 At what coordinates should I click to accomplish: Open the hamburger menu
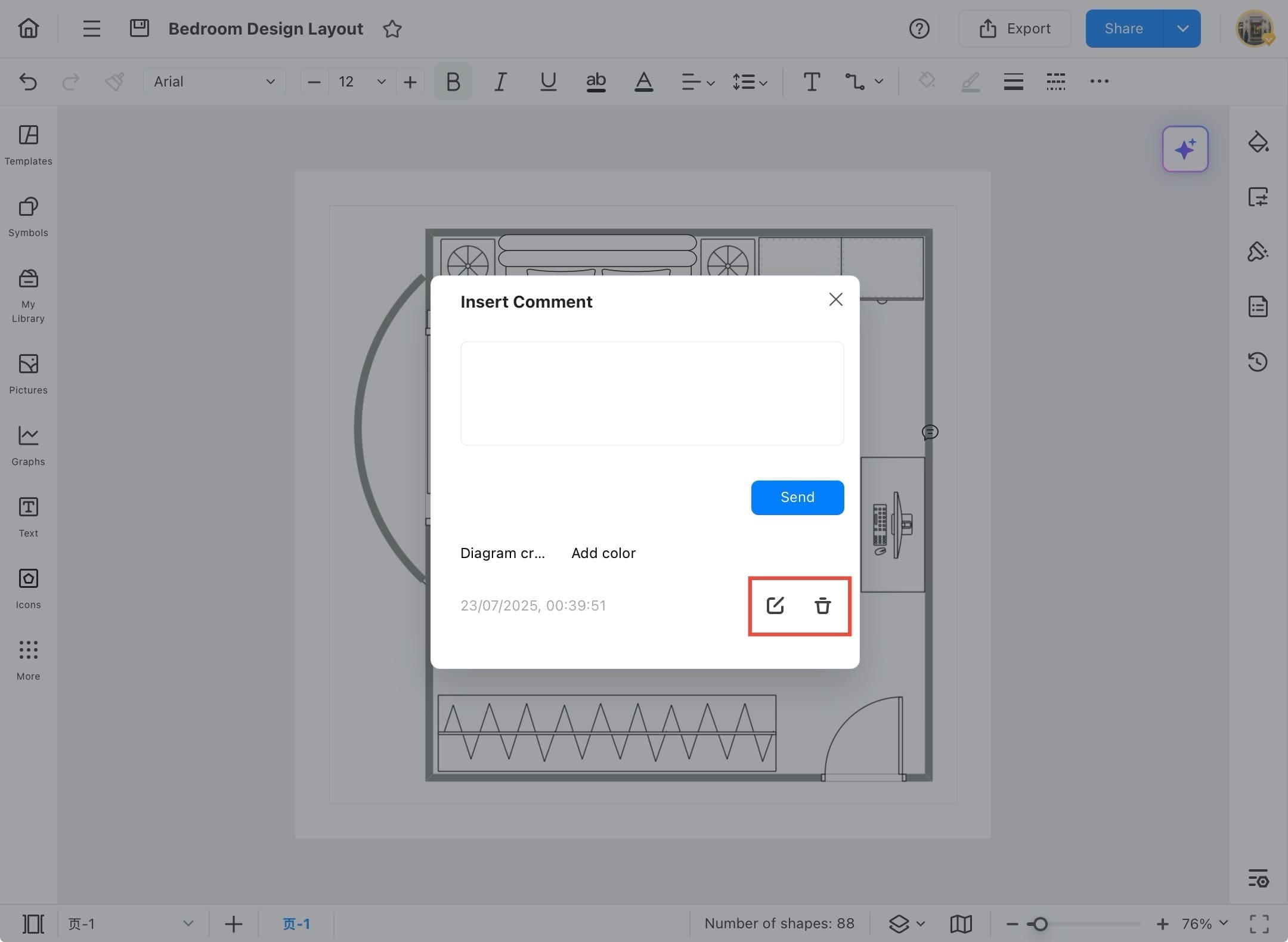tap(91, 28)
